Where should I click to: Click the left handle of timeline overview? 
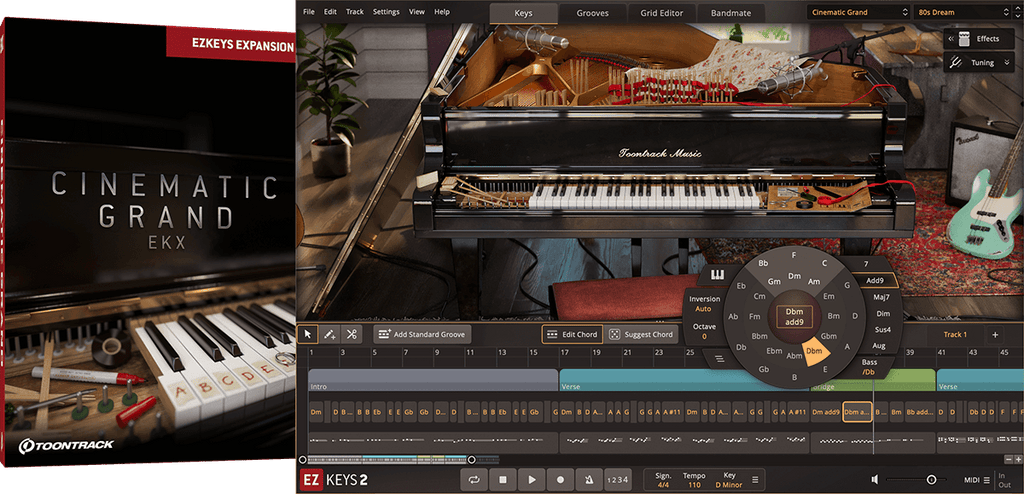[302, 459]
